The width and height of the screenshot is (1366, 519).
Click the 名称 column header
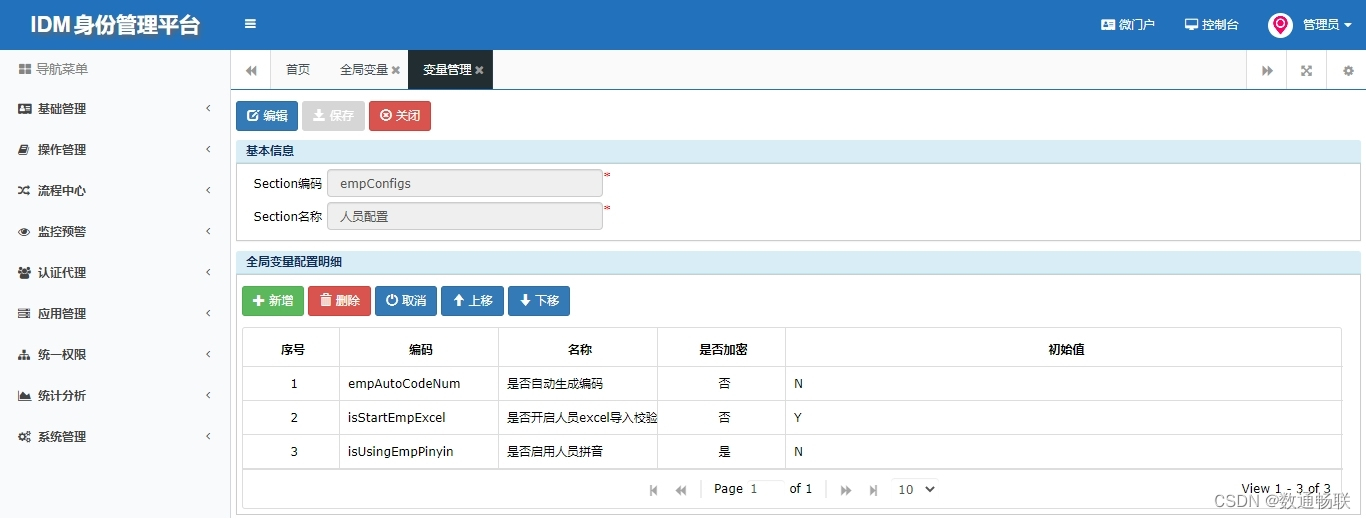(x=579, y=350)
